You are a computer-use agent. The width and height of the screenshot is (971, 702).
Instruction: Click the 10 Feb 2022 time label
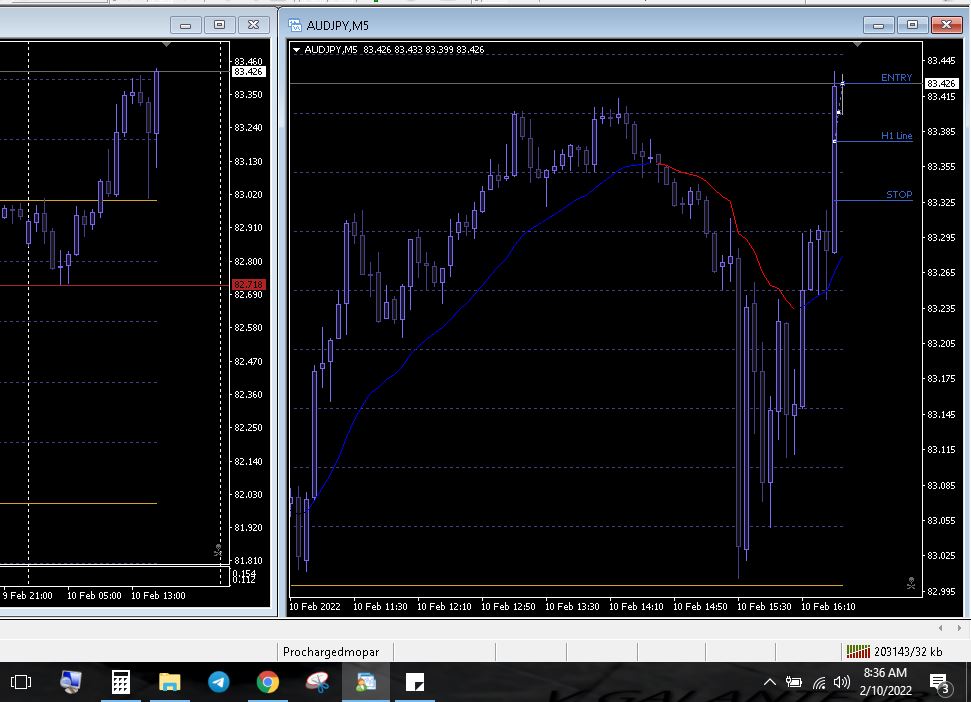[x=315, y=607]
